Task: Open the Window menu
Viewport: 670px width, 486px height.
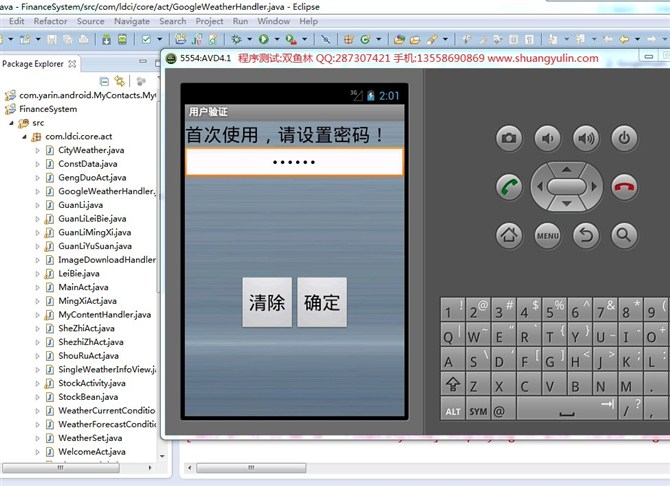Action: coord(273,21)
